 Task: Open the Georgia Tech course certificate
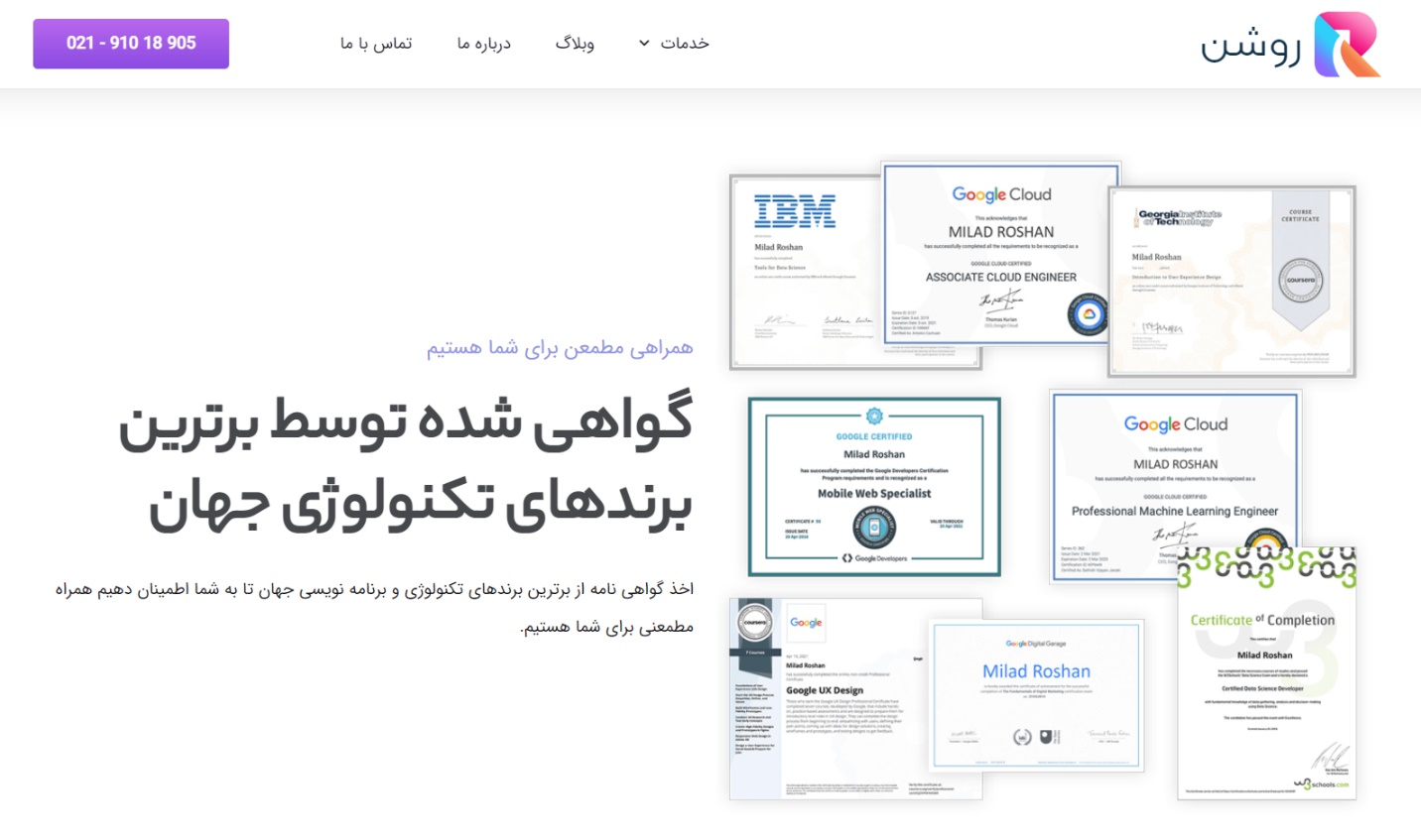(x=1231, y=282)
